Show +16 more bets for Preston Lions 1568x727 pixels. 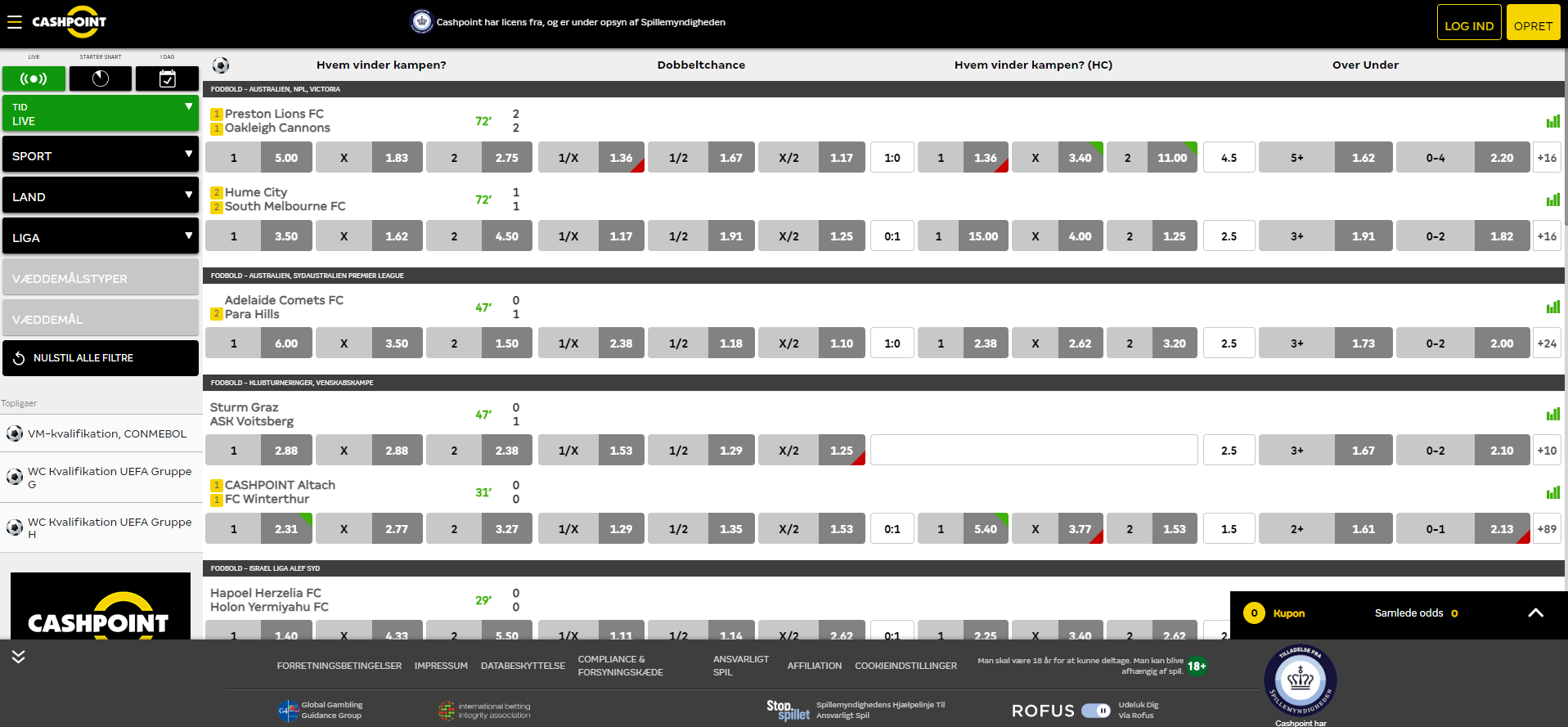[x=1547, y=158]
